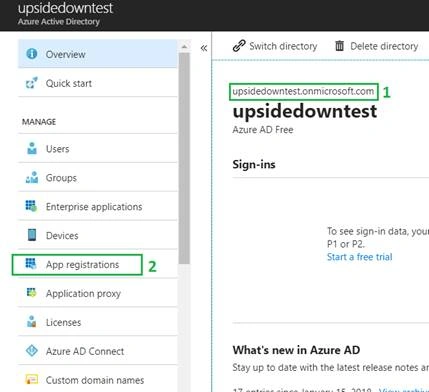Click the Custom domain names icon
This screenshot has width=429, height=392.
pos(32,379)
